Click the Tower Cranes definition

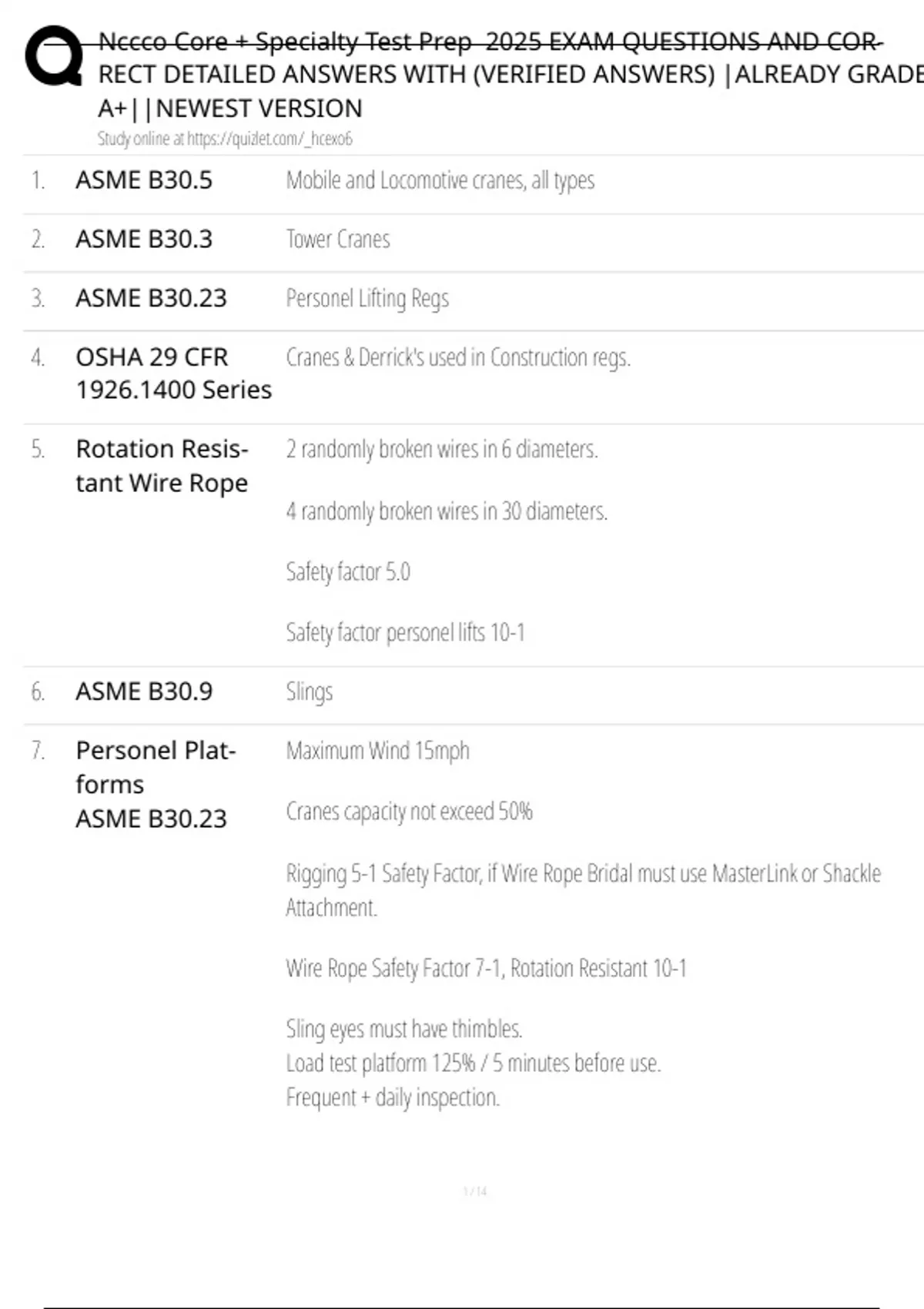pos(338,239)
